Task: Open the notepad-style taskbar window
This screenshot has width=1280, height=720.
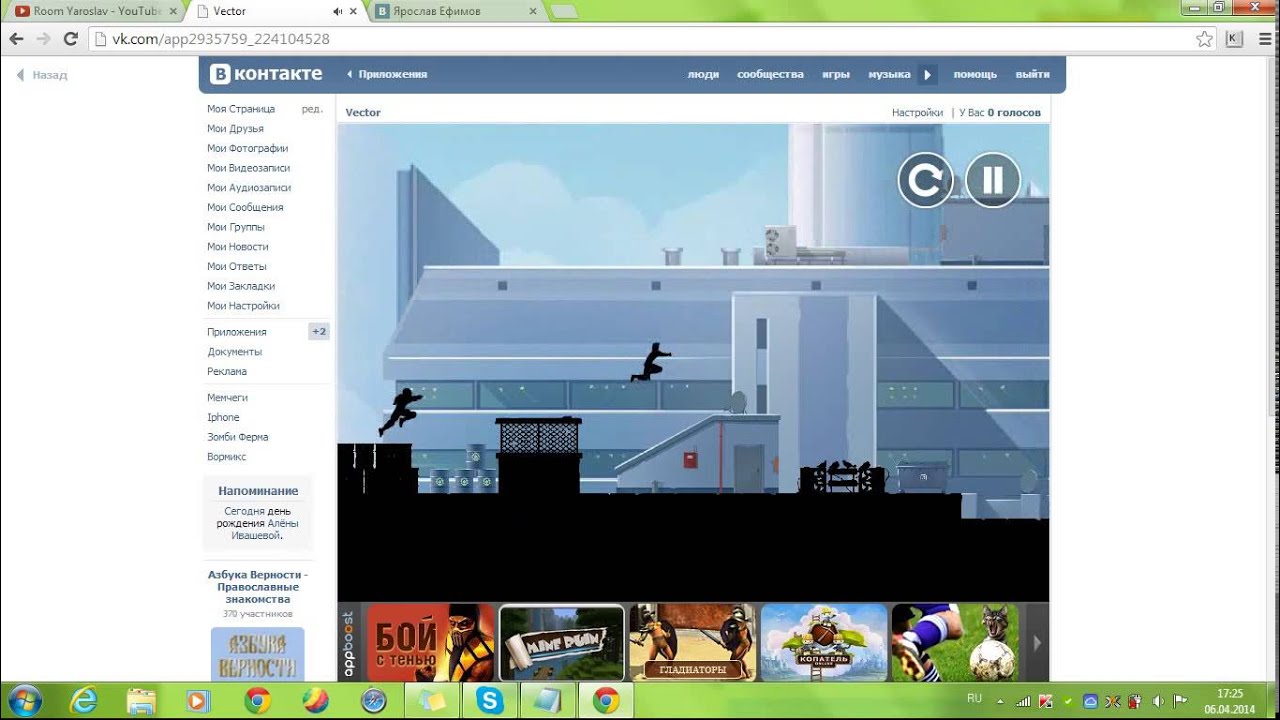Action: tap(548, 700)
